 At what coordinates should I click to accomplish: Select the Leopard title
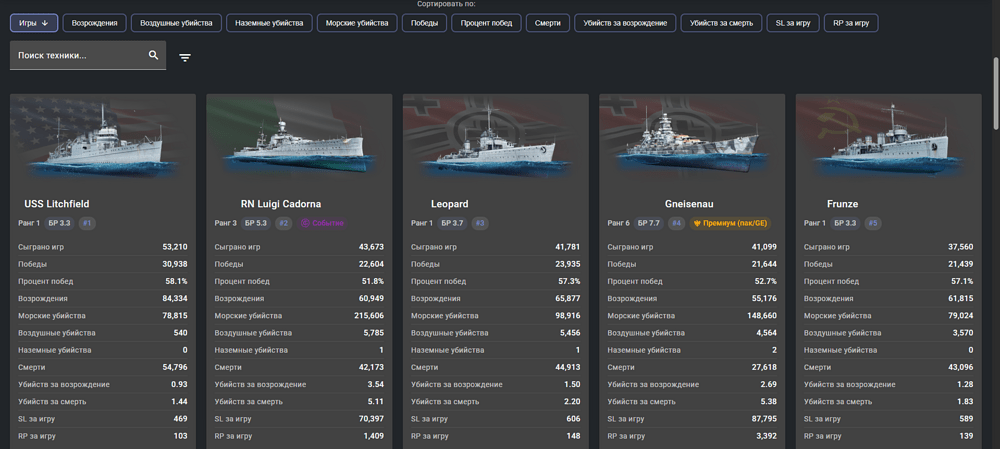[x=450, y=204]
